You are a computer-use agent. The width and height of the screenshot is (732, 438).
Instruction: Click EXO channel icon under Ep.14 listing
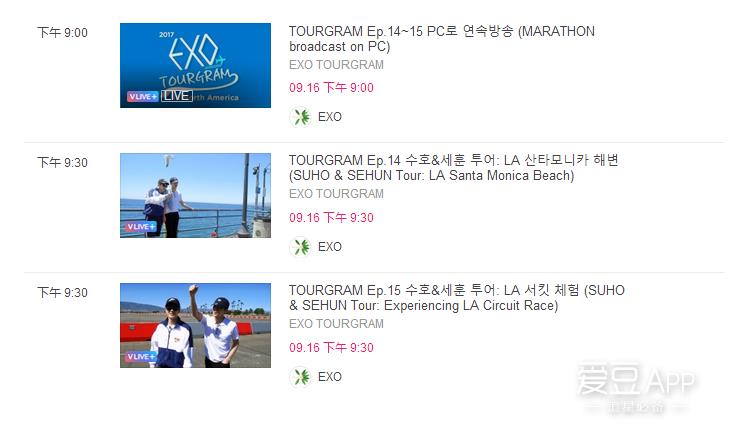[300, 247]
